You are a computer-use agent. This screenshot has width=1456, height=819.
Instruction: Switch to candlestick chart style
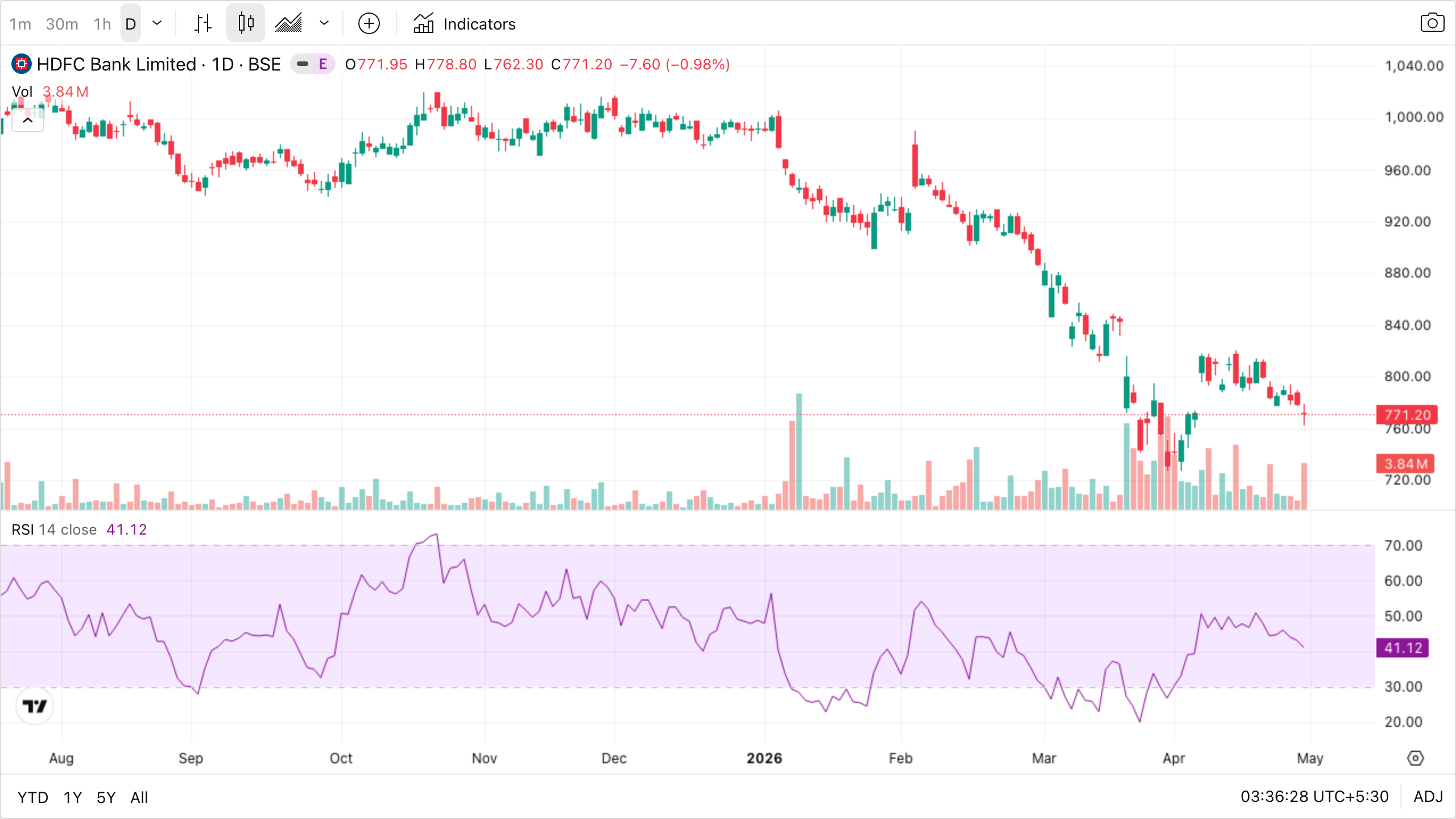click(x=246, y=23)
